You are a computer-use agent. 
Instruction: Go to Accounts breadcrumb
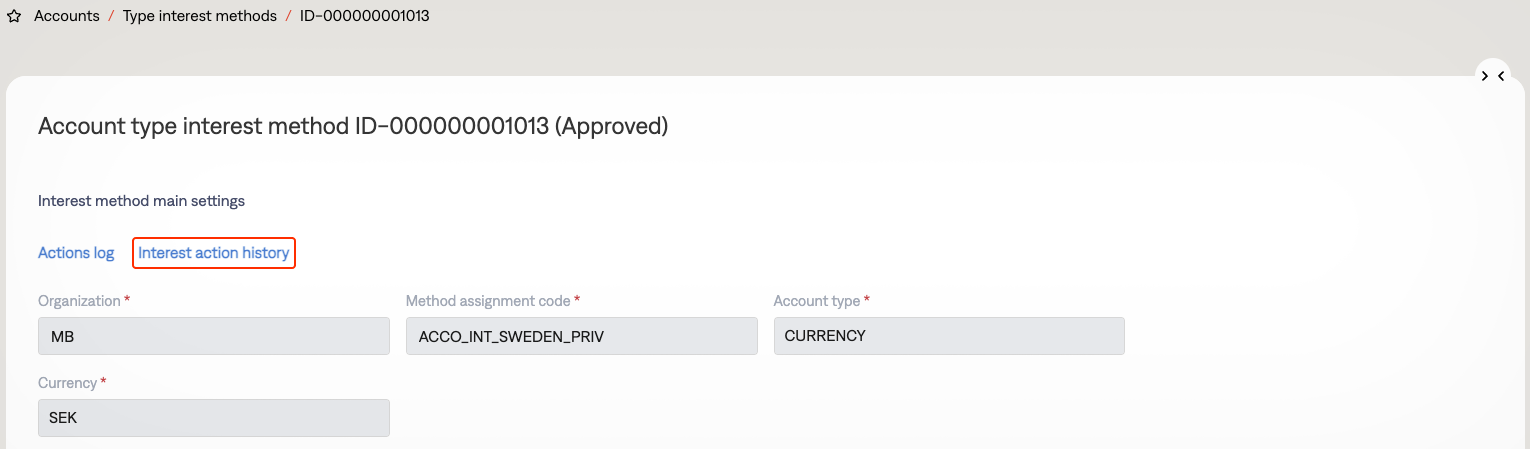(x=67, y=16)
